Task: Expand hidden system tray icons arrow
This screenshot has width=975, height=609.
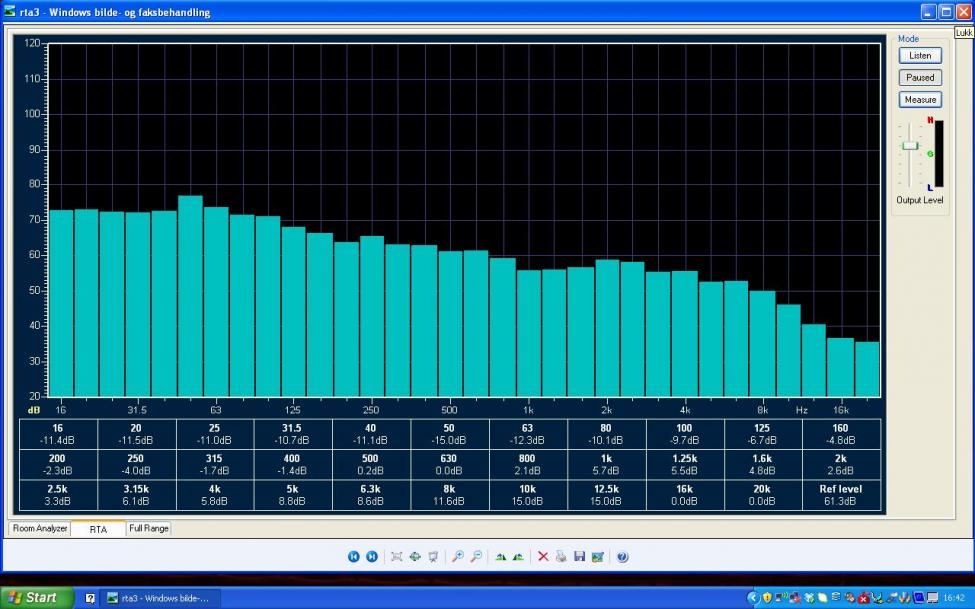Action: 755,598
